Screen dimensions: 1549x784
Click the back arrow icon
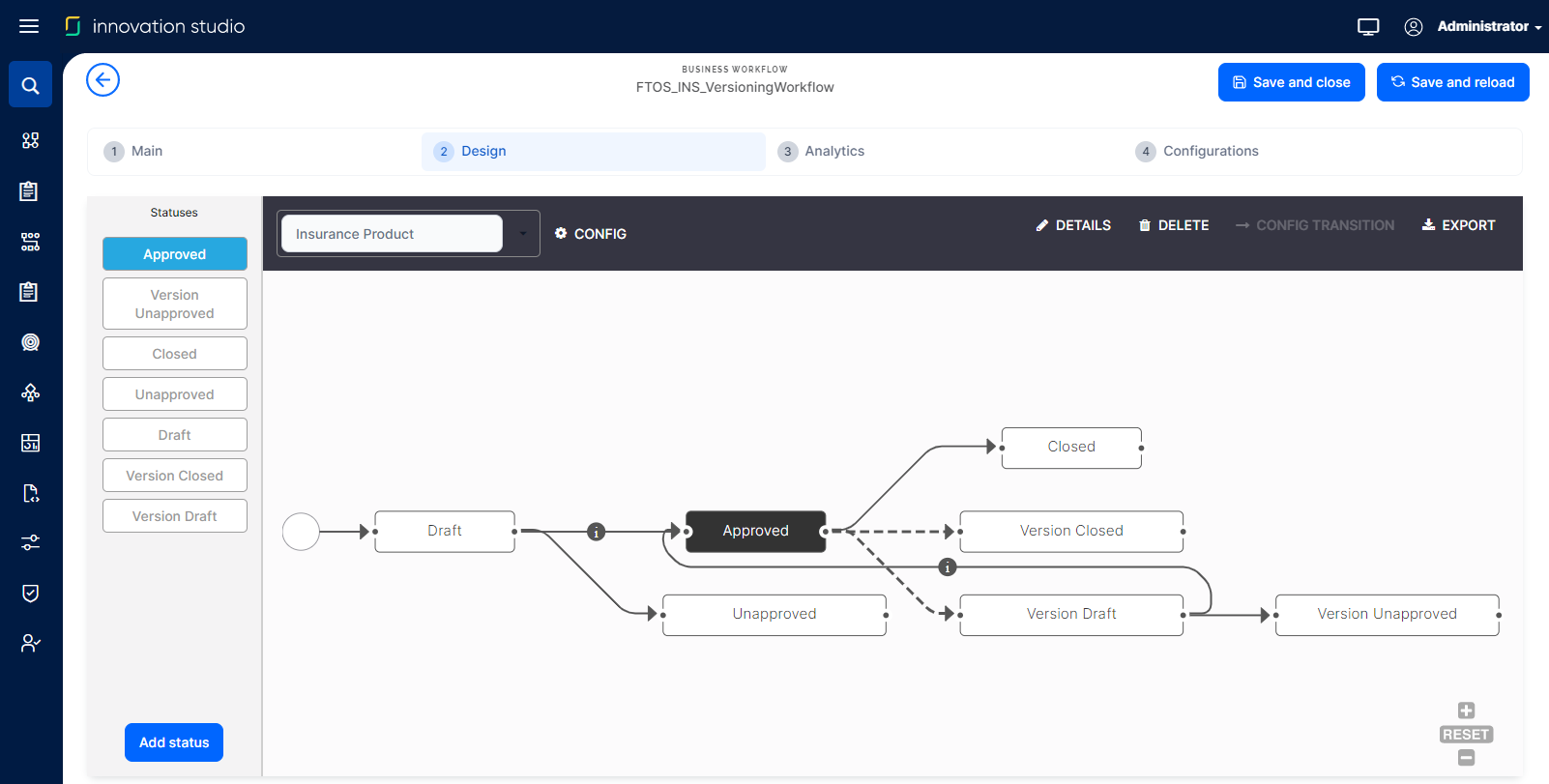point(102,80)
